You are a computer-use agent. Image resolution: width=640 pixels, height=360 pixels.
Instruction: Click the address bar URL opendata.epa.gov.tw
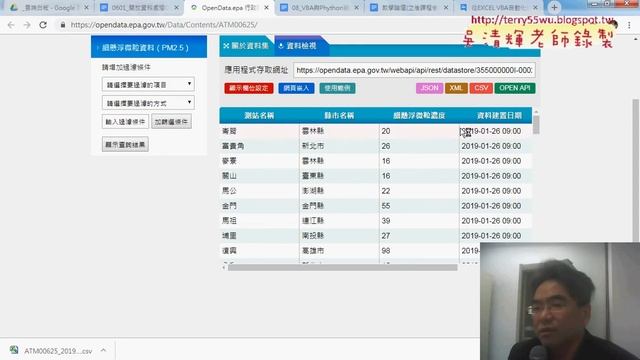(x=164, y=25)
